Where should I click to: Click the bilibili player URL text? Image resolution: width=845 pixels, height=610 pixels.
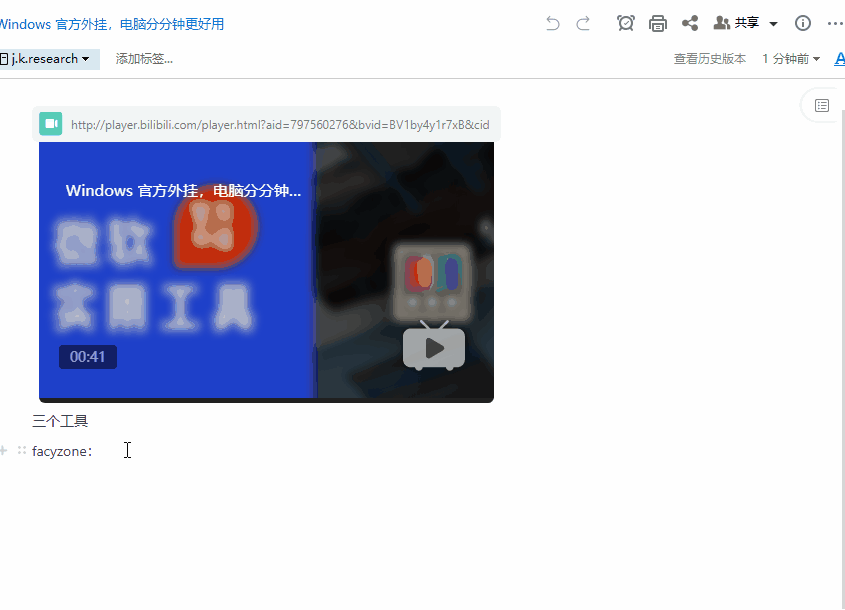click(x=280, y=124)
